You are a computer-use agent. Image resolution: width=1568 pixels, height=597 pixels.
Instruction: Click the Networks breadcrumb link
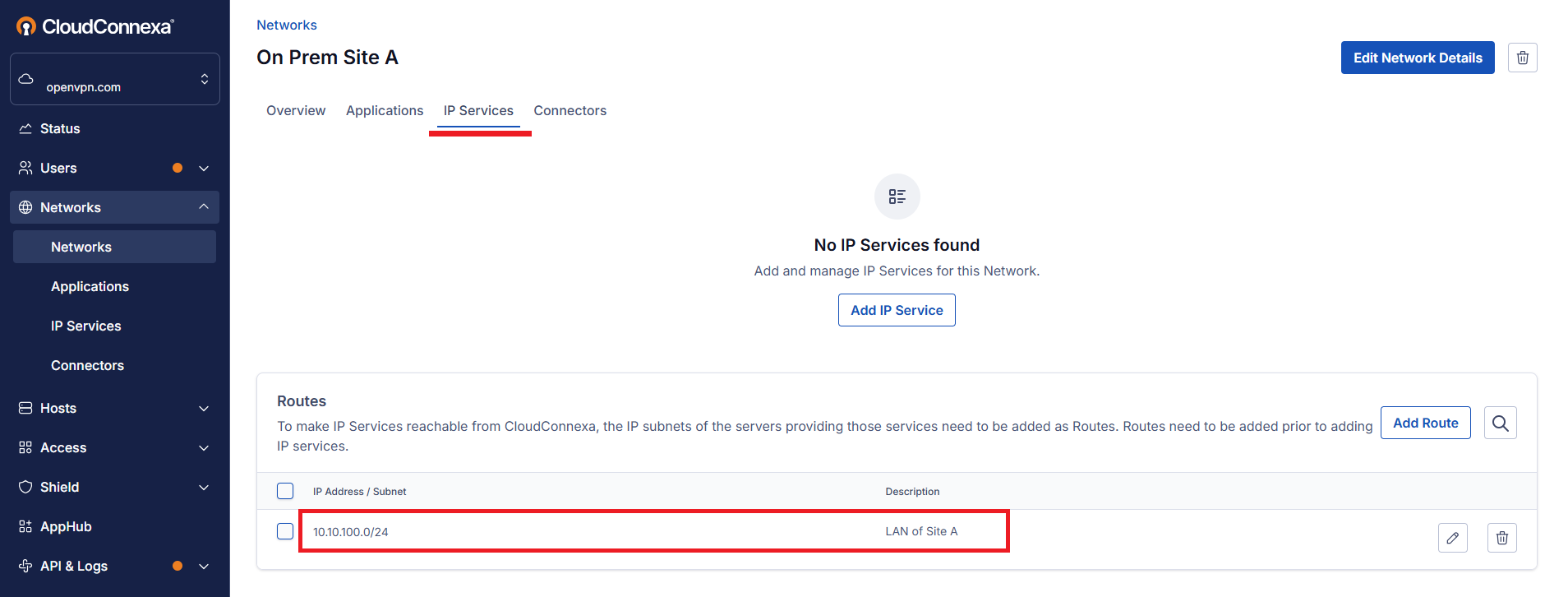click(x=286, y=25)
